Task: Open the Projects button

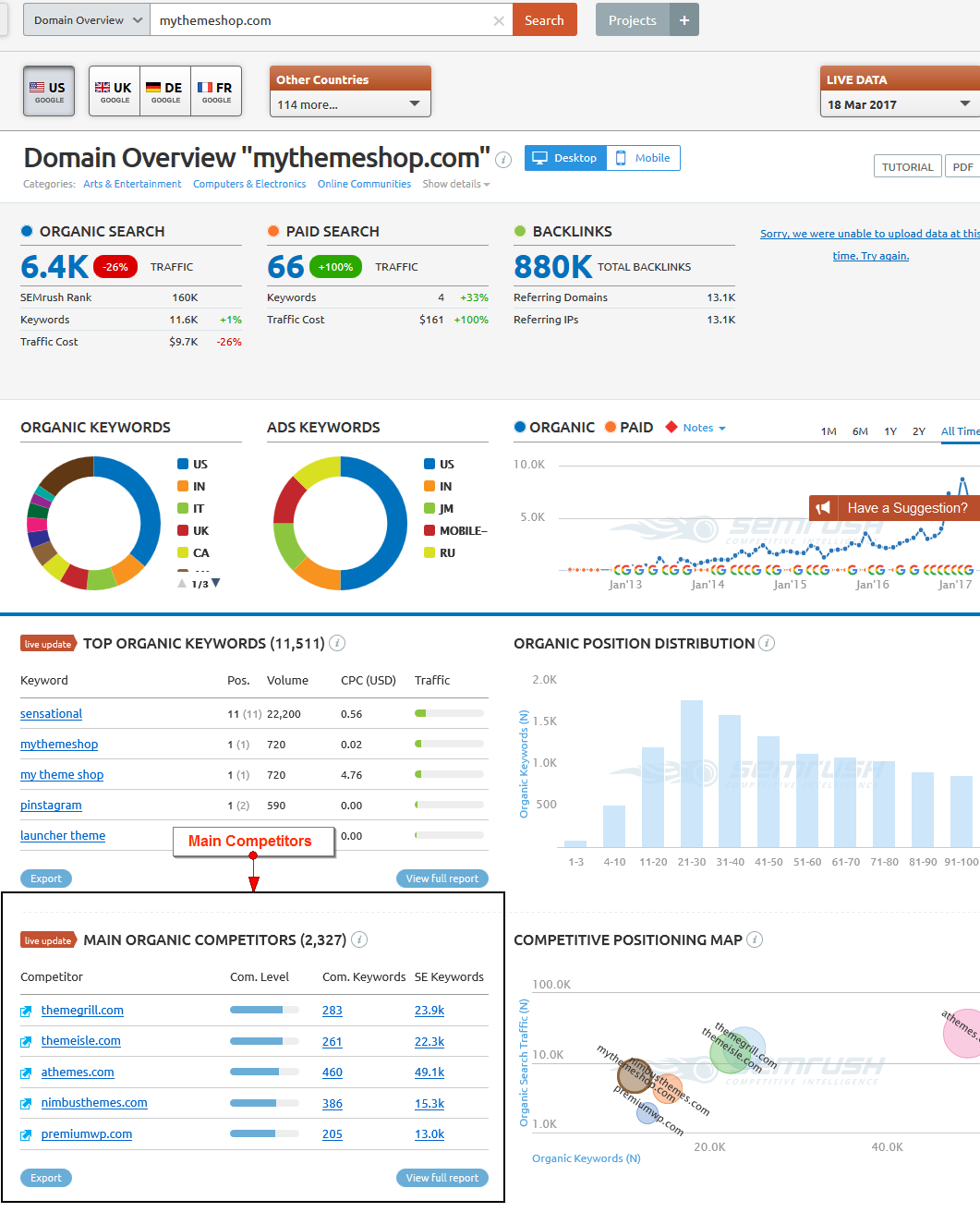Action: [x=633, y=20]
